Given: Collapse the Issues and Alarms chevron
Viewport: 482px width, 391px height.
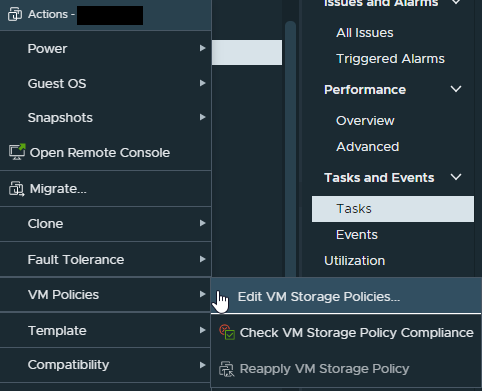Looking at the screenshot, I should pyautogui.click(x=456, y=2).
